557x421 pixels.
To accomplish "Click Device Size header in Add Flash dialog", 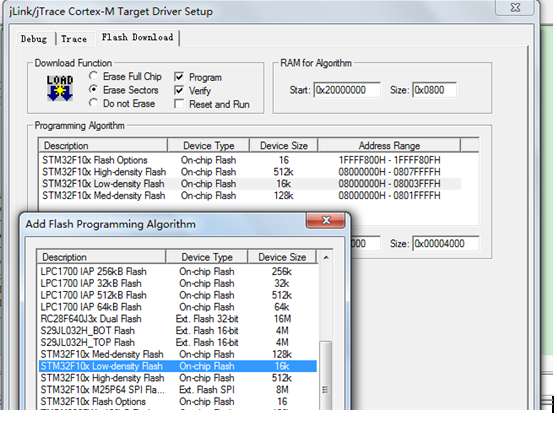I will click(x=282, y=257).
